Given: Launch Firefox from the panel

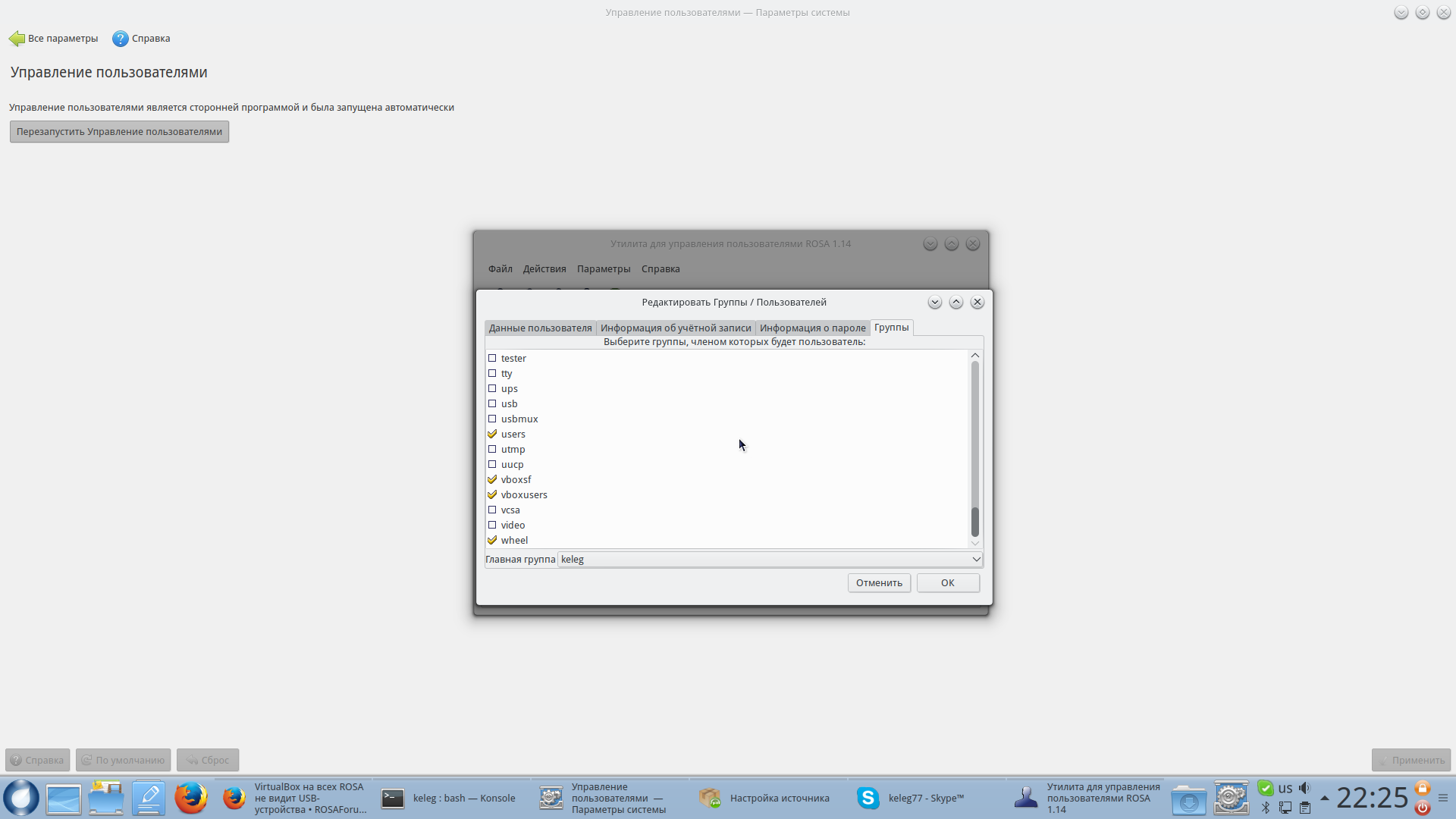Looking at the screenshot, I should pyautogui.click(x=190, y=798).
